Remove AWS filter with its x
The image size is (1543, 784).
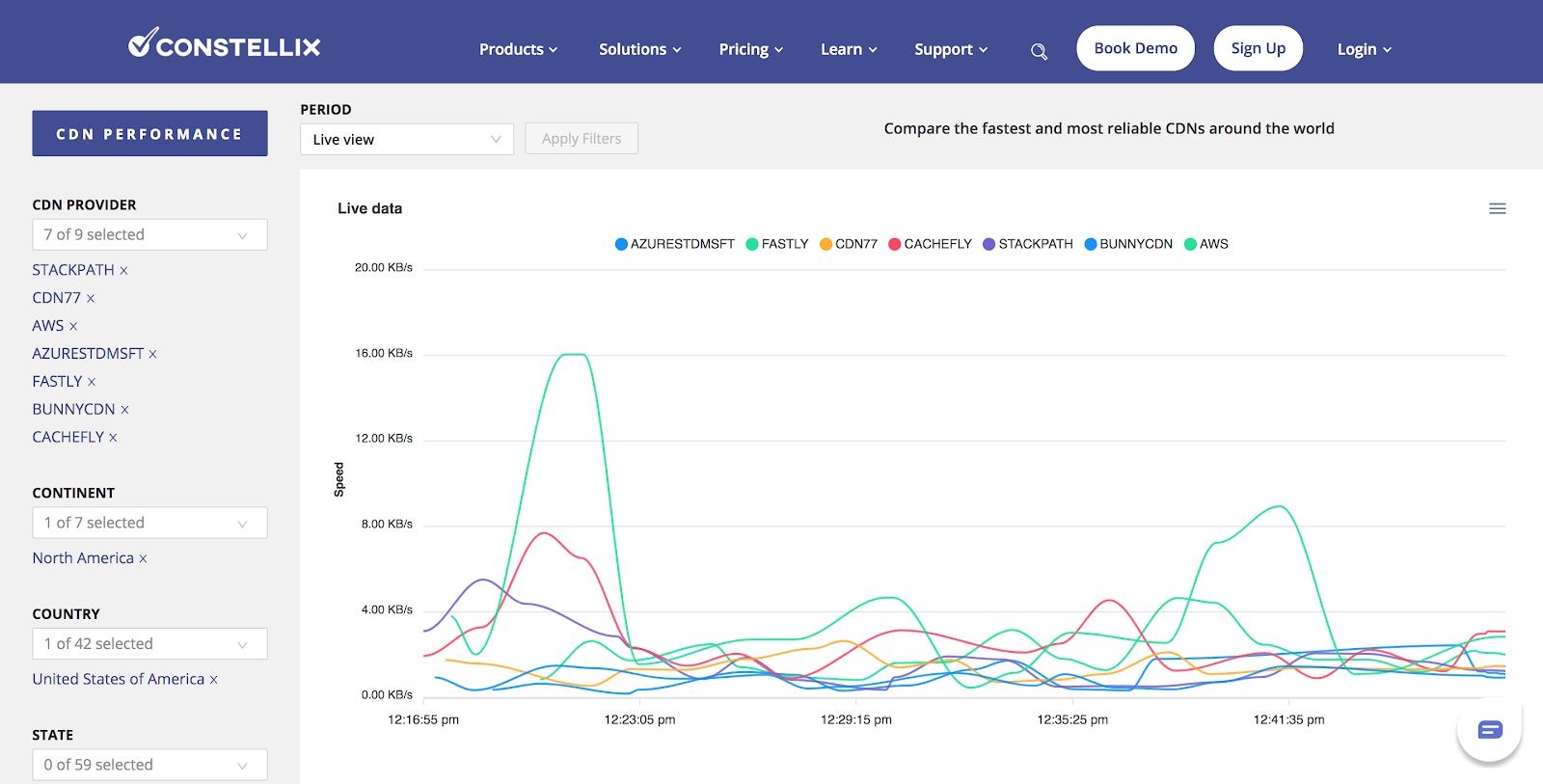(x=73, y=327)
